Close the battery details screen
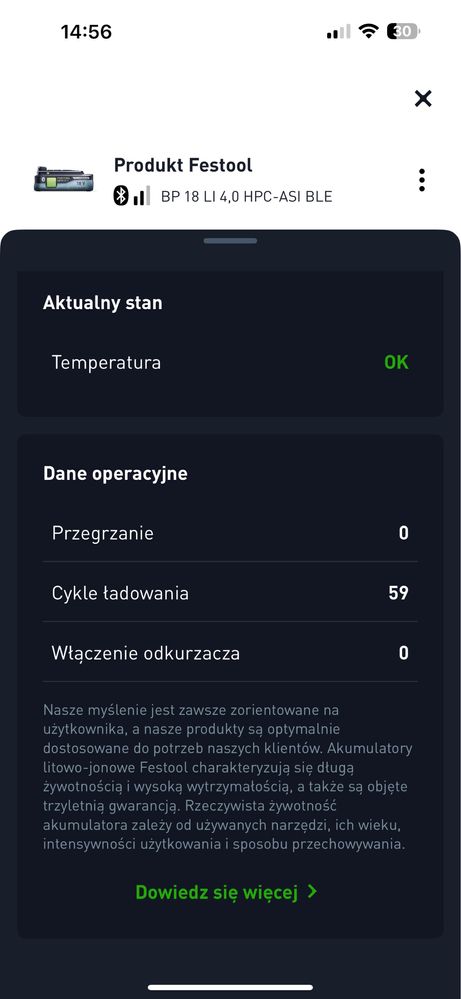 (423, 98)
